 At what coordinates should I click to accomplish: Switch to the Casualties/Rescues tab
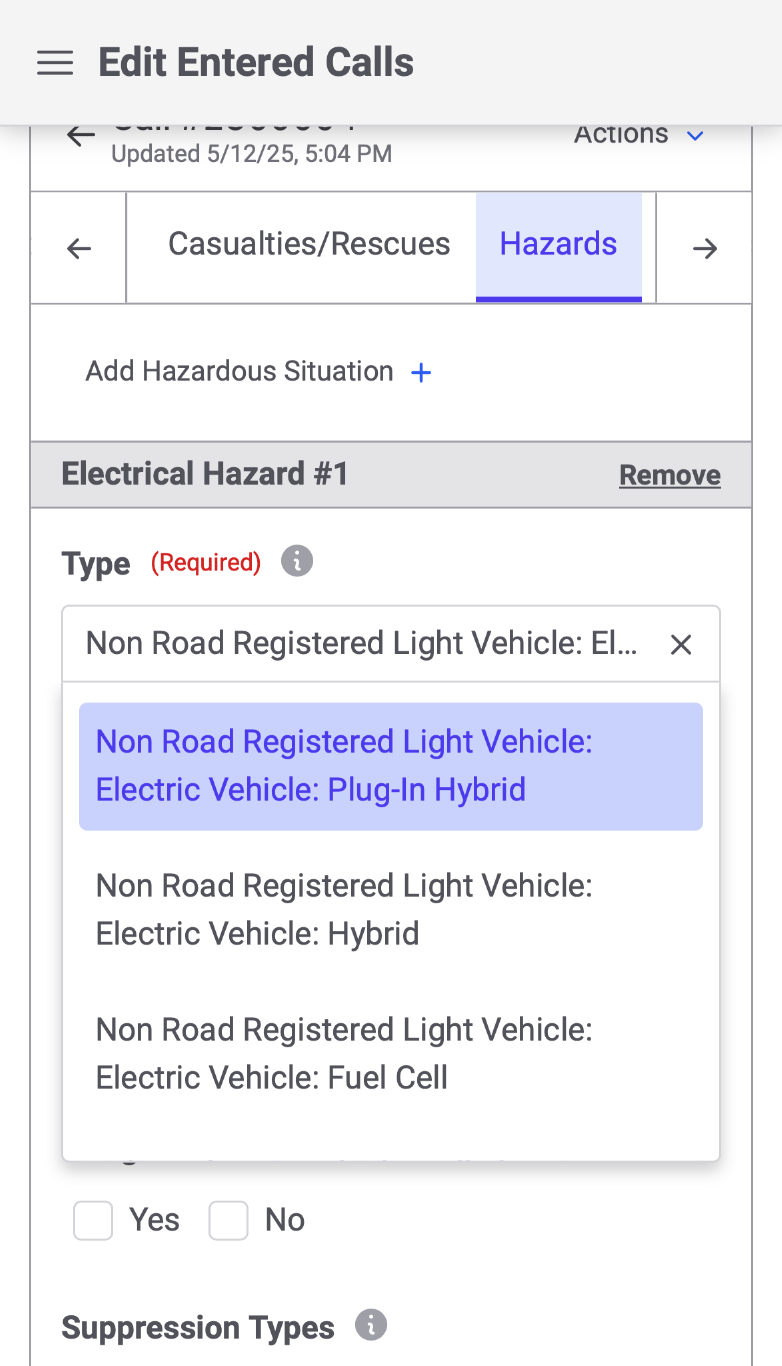click(x=309, y=245)
